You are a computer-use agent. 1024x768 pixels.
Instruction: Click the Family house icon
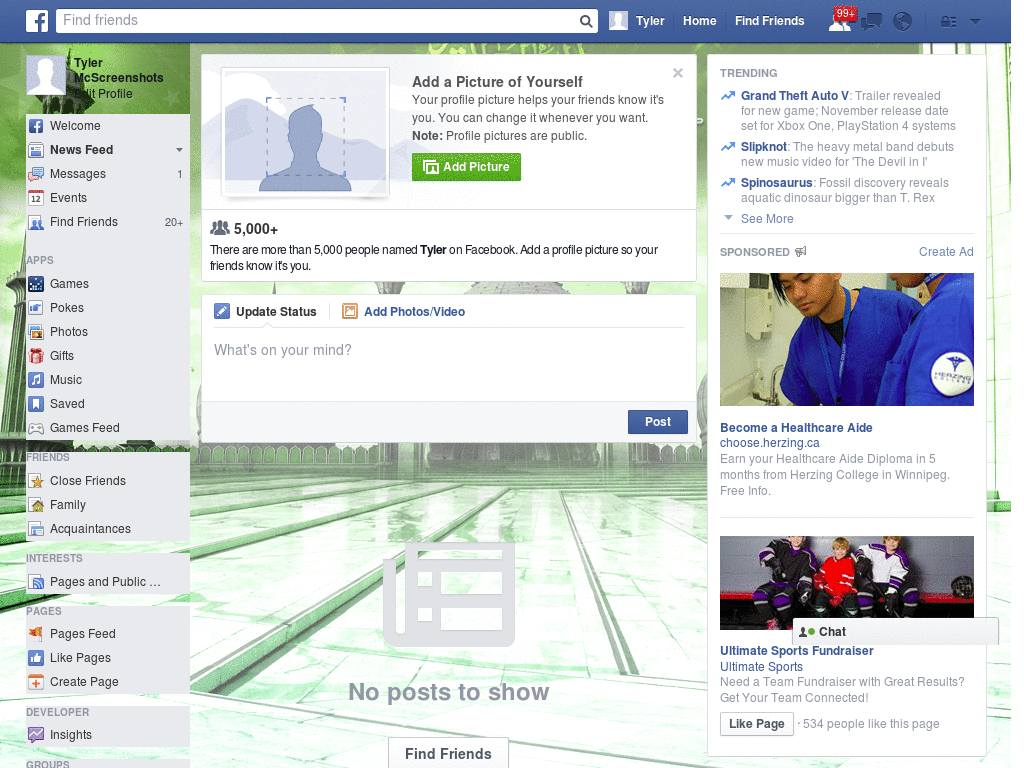pyautogui.click(x=36, y=505)
